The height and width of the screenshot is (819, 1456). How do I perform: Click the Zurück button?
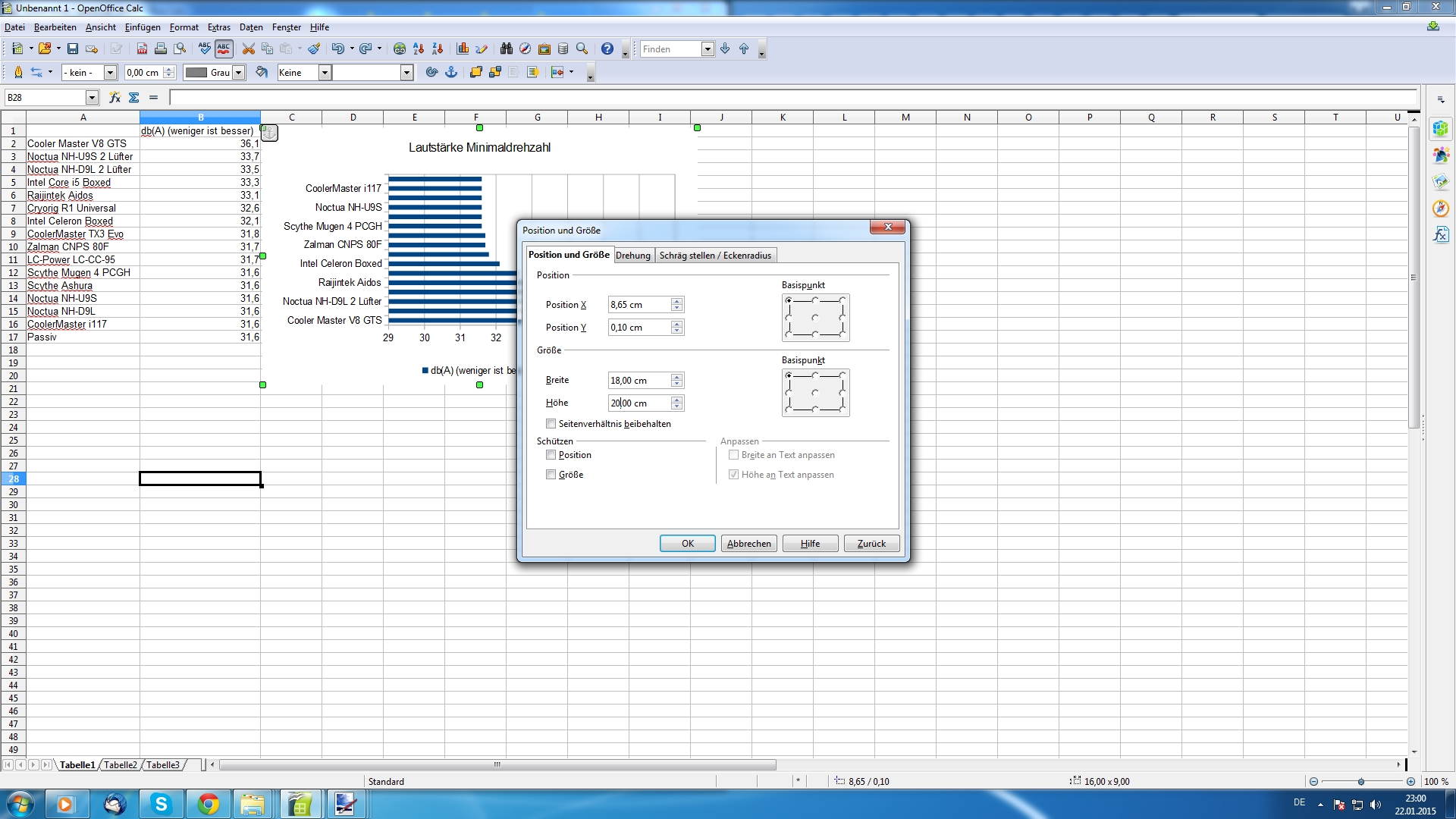tap(872, 544)
